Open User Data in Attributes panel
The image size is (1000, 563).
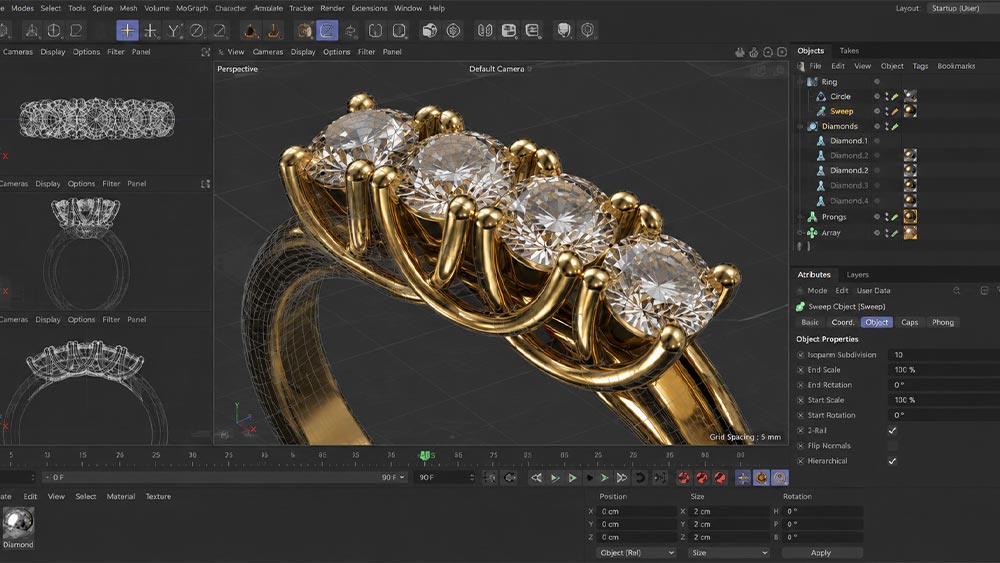[873, 291]
